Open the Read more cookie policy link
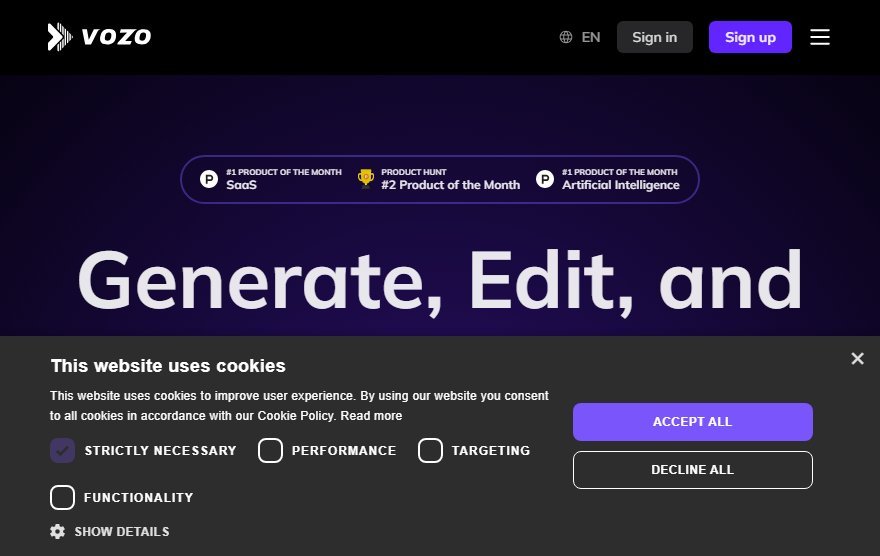Viewport: 880px width, 556px height. pyautogui.click(x=371, y=416)
